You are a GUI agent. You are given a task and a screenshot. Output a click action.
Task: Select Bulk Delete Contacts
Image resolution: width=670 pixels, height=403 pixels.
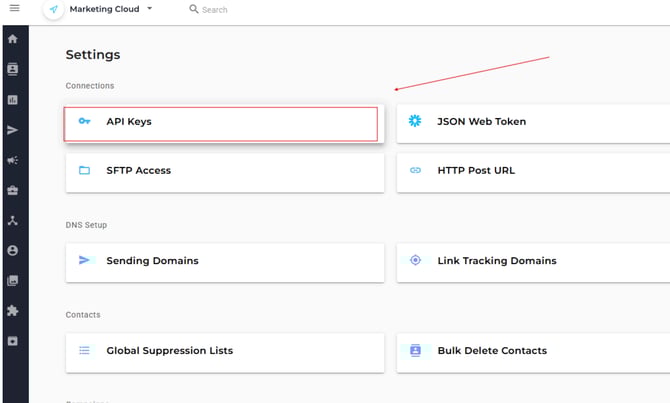(x=533, y=351)
